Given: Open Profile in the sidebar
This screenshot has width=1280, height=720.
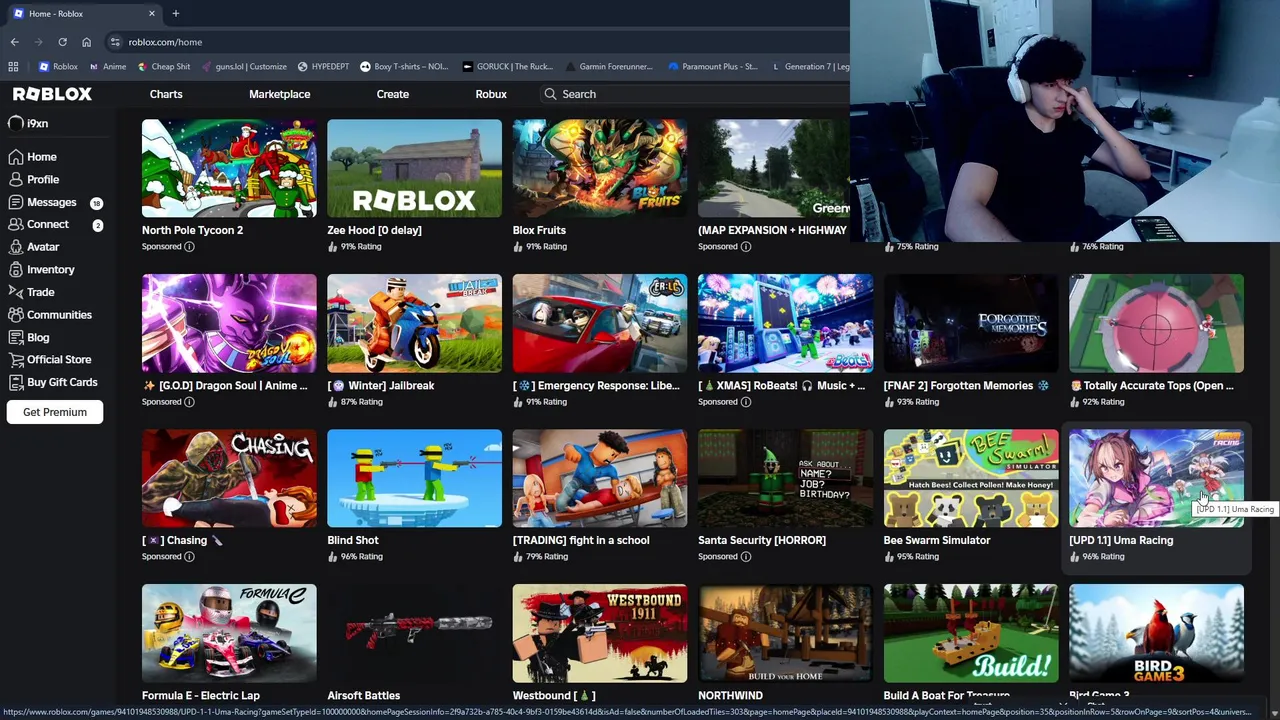Looking at the screenshot, I should [x=33, y=179].
